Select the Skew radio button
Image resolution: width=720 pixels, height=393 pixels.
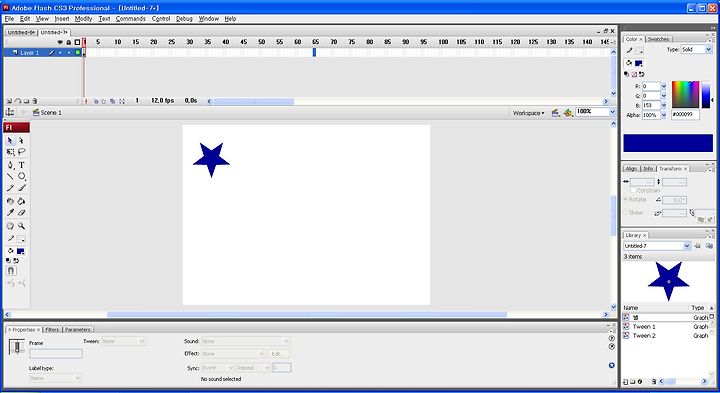[x=625, y=213]
